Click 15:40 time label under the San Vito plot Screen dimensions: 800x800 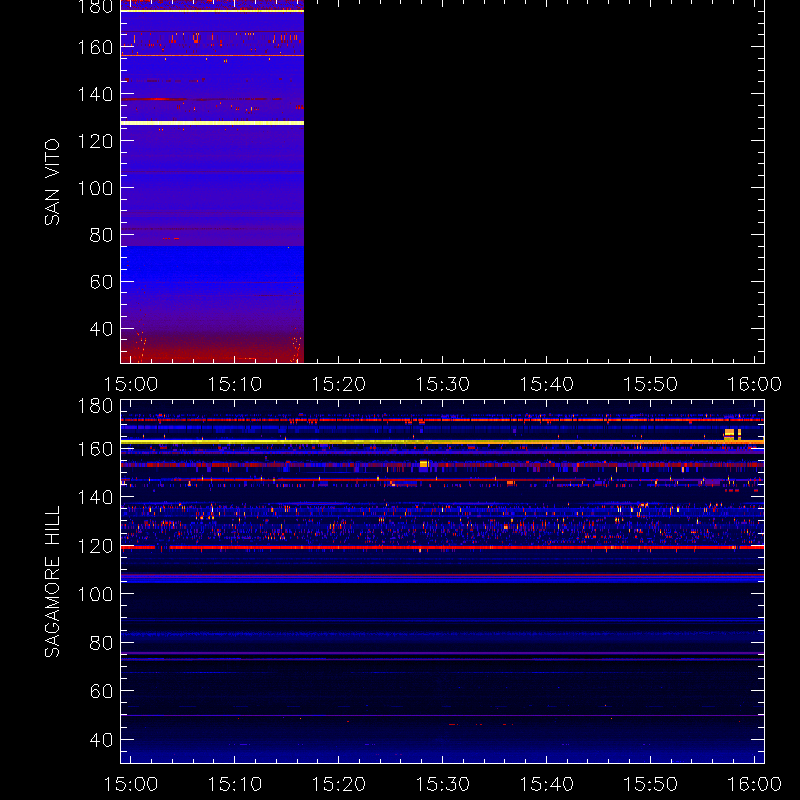tap(546, 384)
